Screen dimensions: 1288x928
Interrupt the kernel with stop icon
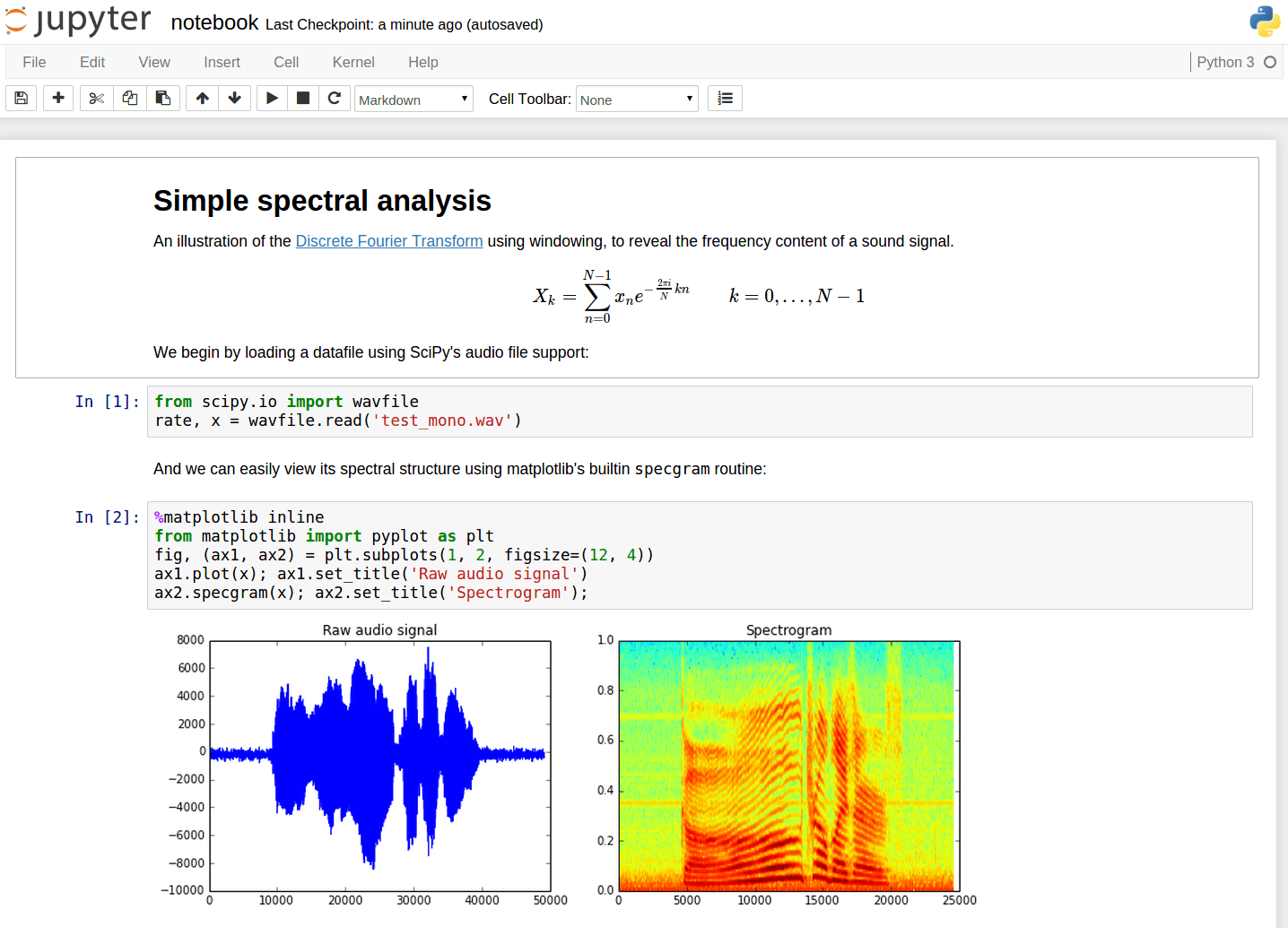click(x=303, y=98)
